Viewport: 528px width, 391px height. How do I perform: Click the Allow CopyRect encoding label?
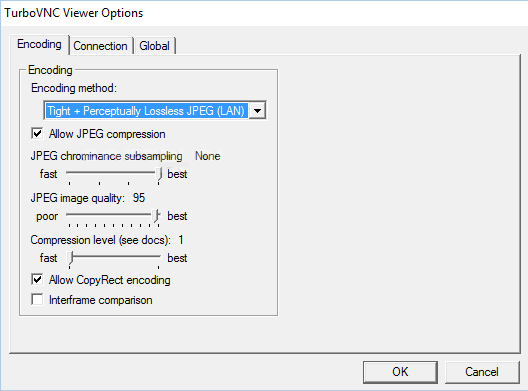(x=109, y=280)
